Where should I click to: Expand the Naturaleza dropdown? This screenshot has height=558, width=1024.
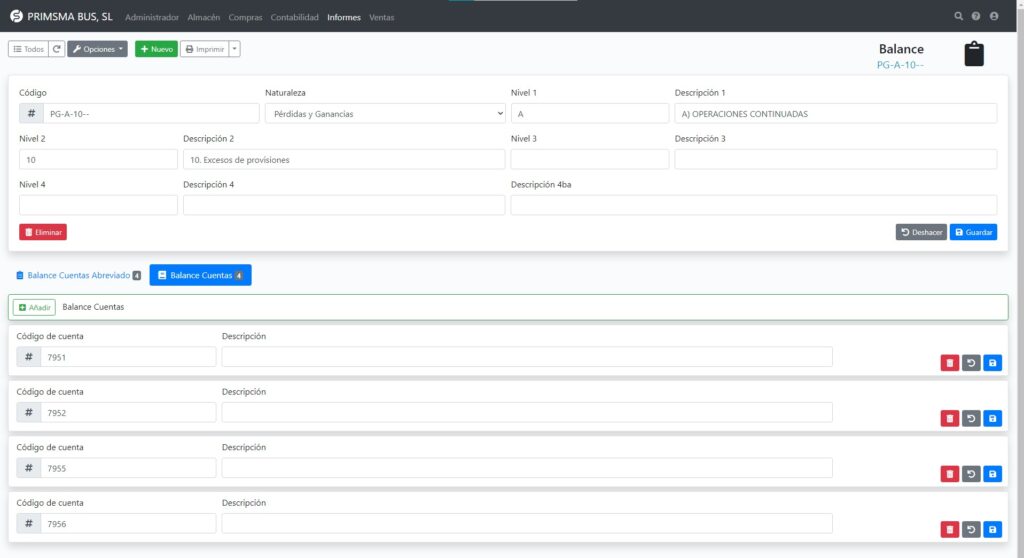coord(385,114)
